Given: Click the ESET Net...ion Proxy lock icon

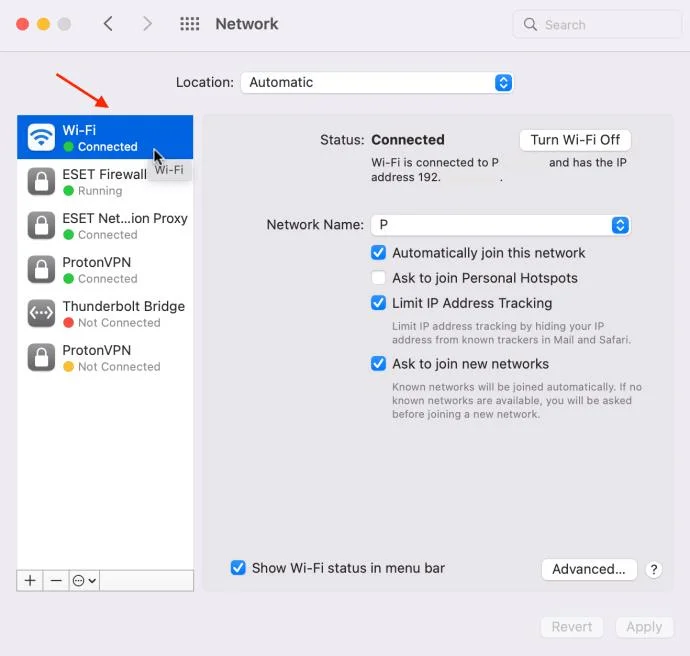Looking at the screenshot, I should [41, 225].
